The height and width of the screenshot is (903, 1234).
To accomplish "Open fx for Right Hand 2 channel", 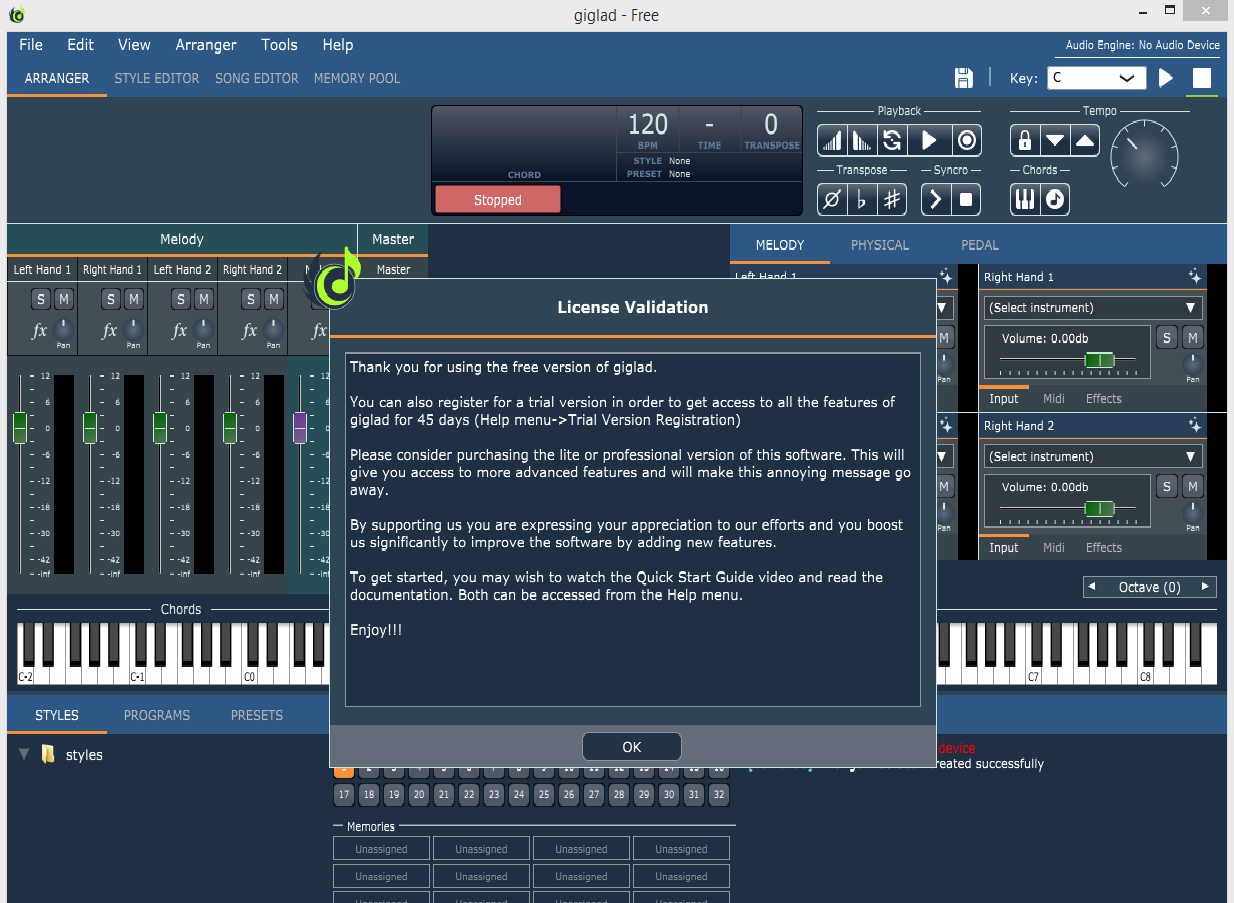I will click(250, 330).
